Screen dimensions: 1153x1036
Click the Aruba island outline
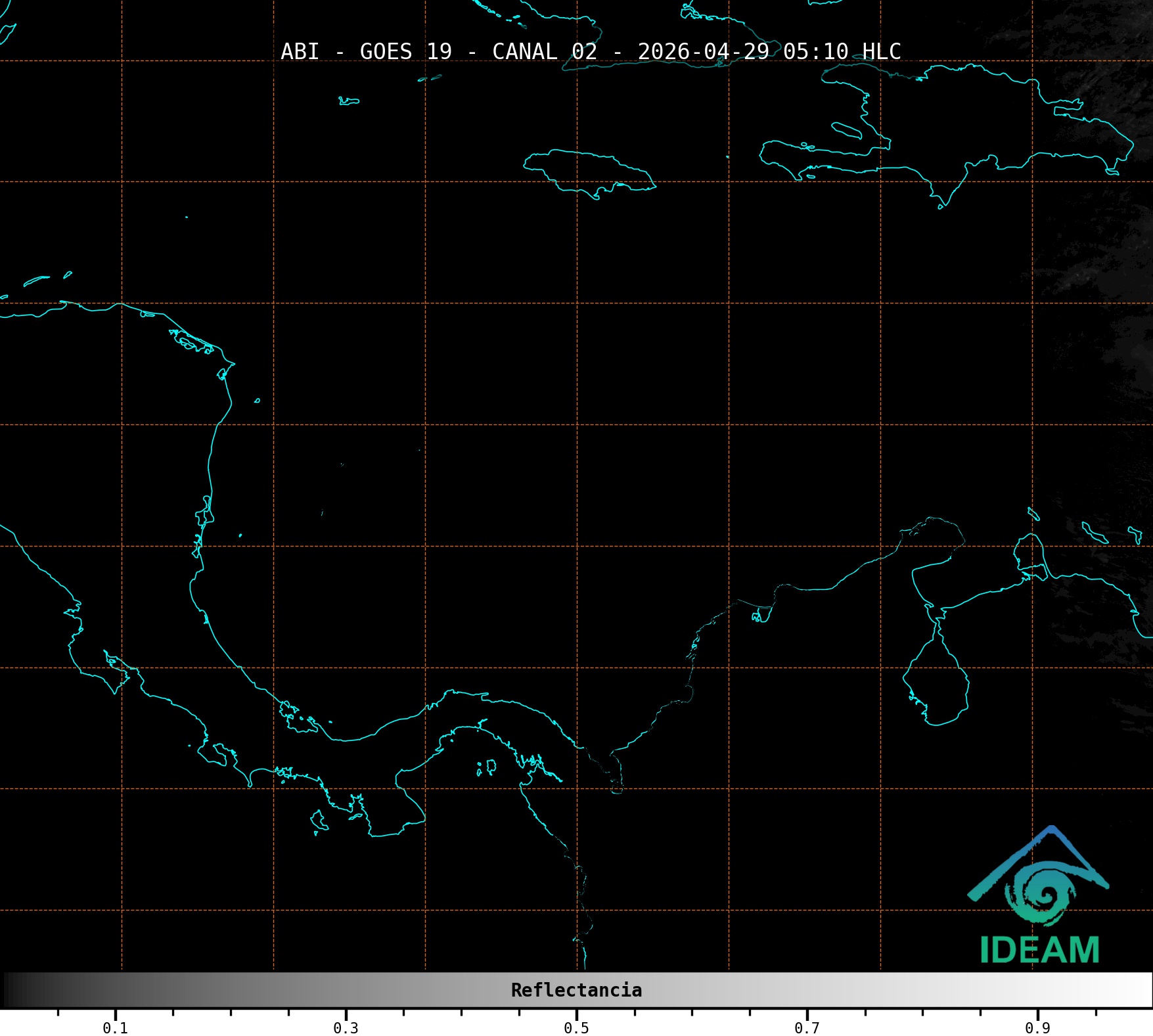click(x=1033, y=514)
